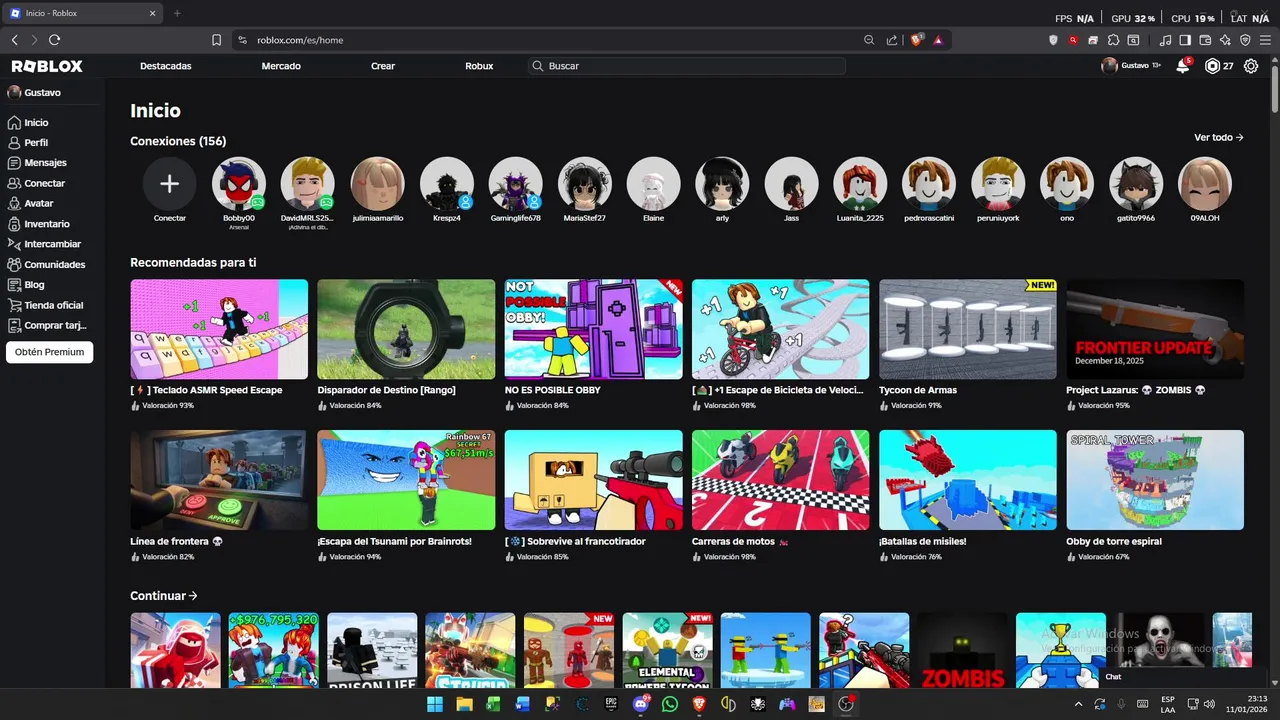Open Elaine connection avatar

pos(653,184)
